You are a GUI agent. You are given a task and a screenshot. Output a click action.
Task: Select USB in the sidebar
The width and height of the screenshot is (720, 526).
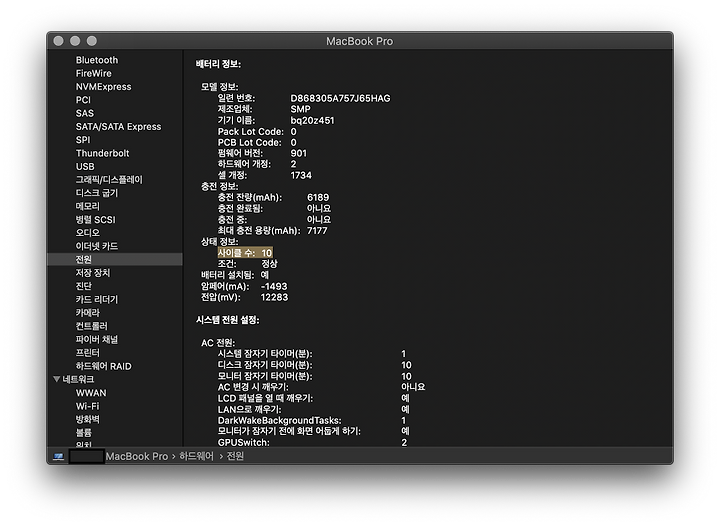click(85, 167)
